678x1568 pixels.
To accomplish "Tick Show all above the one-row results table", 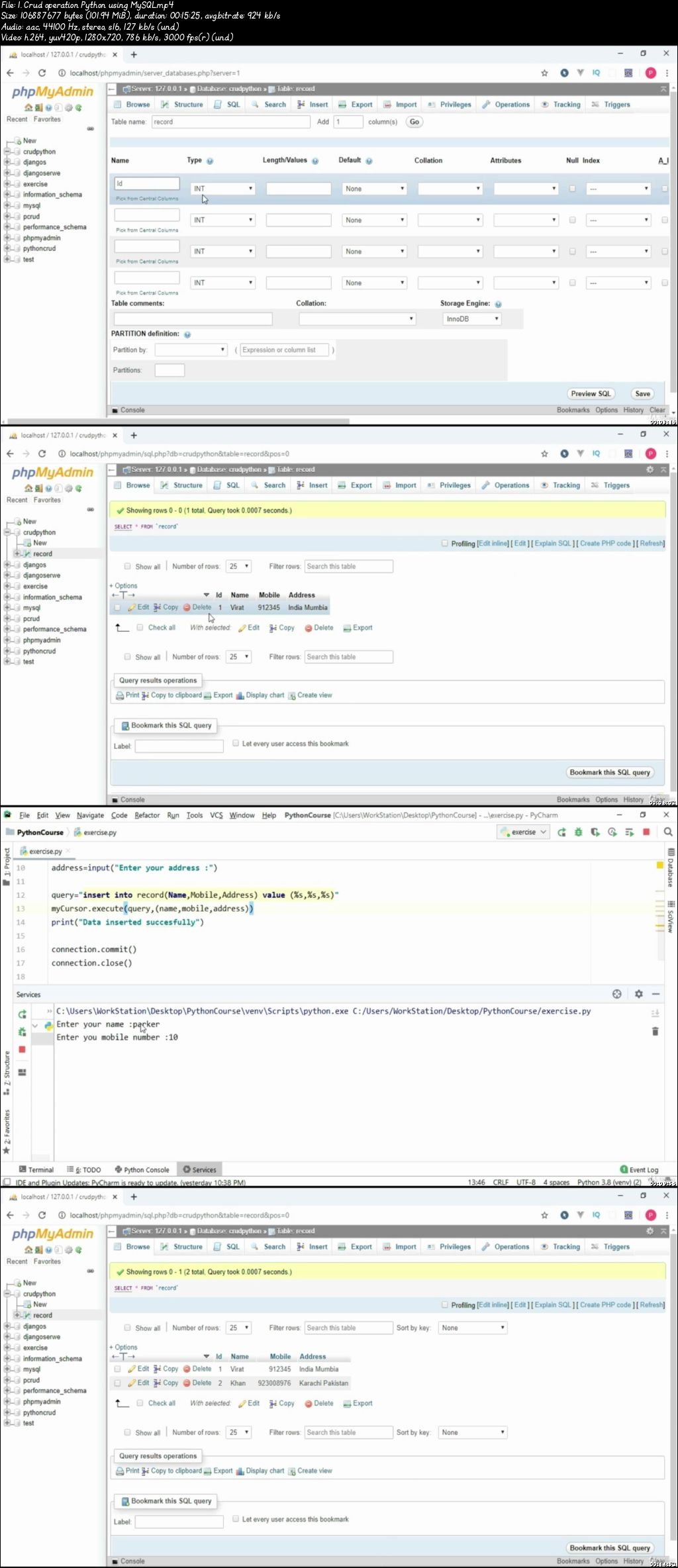I will 127,566.
